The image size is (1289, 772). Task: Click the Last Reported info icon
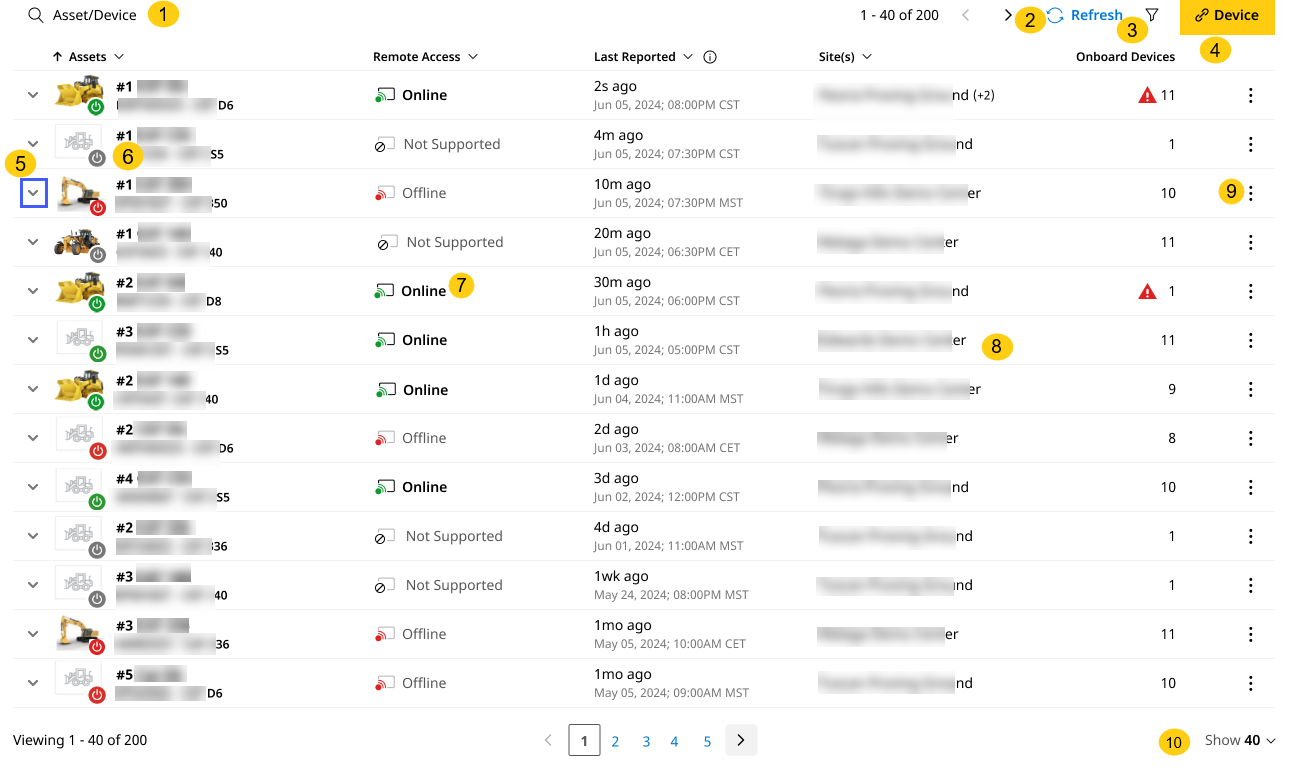[710, 57]
